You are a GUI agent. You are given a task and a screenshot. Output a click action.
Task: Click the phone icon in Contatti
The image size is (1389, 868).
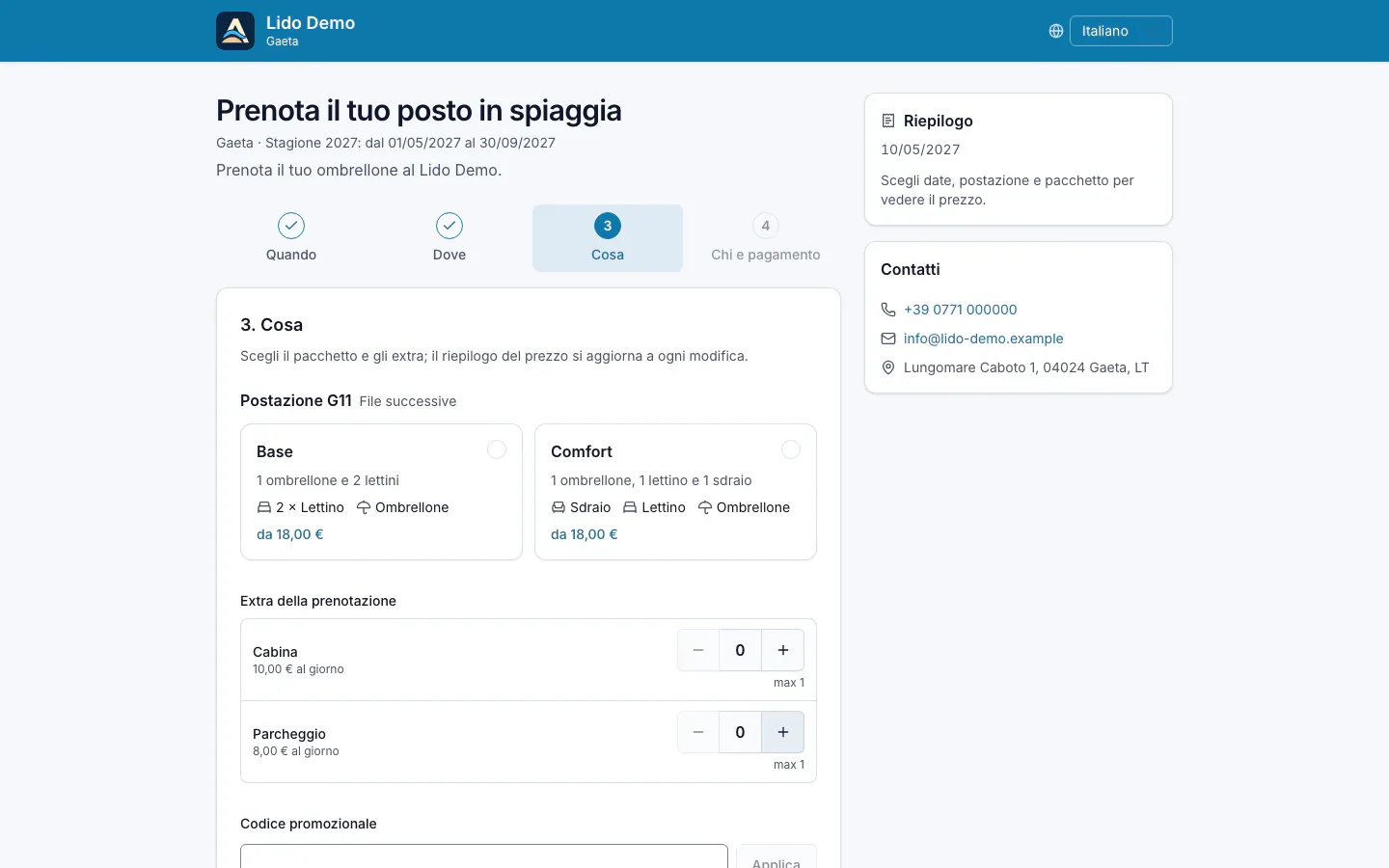[888, 310]
